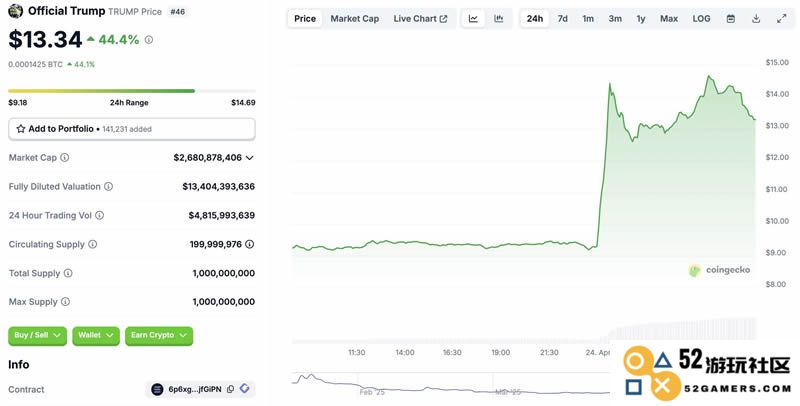The height and width of the screenshot is (406, 800).
Task: Click the $4,815,993,639 trading volume value
Action: pyautogui.click(x=221, y=215)
